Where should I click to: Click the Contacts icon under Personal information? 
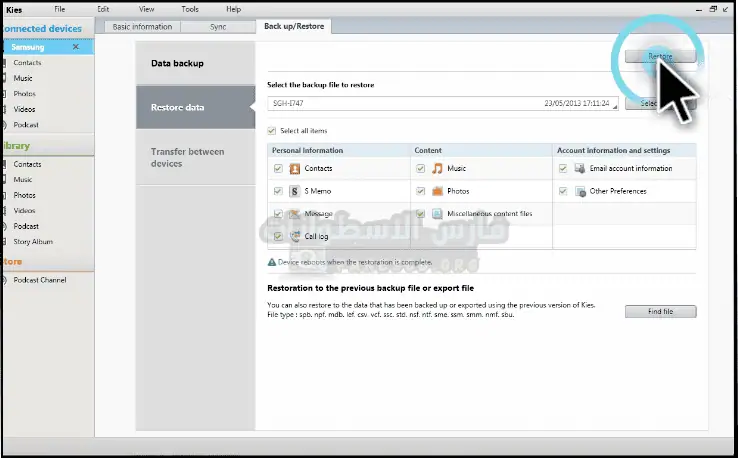click(295, 168)
